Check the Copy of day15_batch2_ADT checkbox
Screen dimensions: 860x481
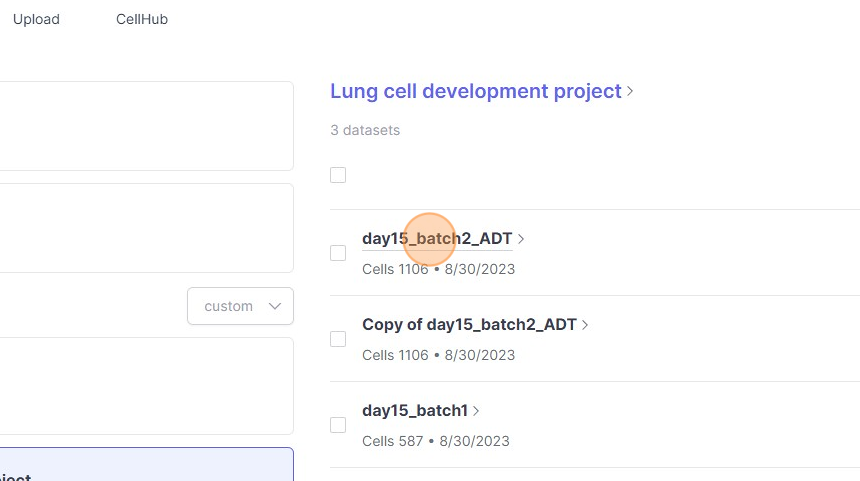(338, 339)
